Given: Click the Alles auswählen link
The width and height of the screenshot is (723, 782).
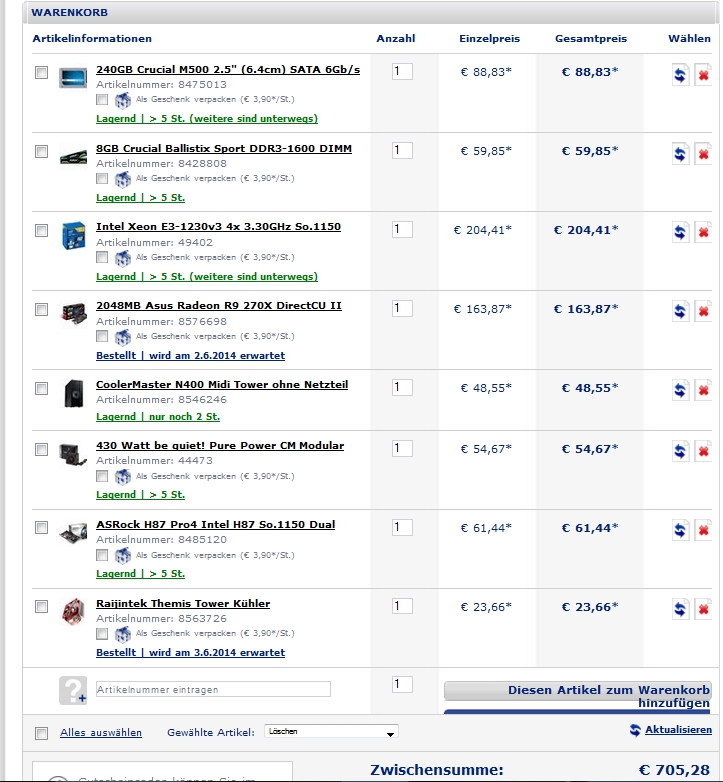Looking at the screenshot, I should tap(101, 733).
